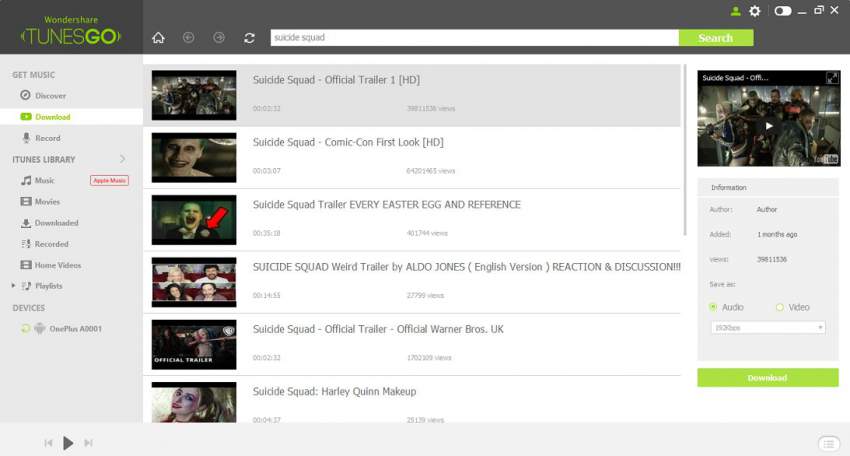Open the Movies library
Image resolution: width=850 pixels, height=456 pixels.
coord(47,202)
